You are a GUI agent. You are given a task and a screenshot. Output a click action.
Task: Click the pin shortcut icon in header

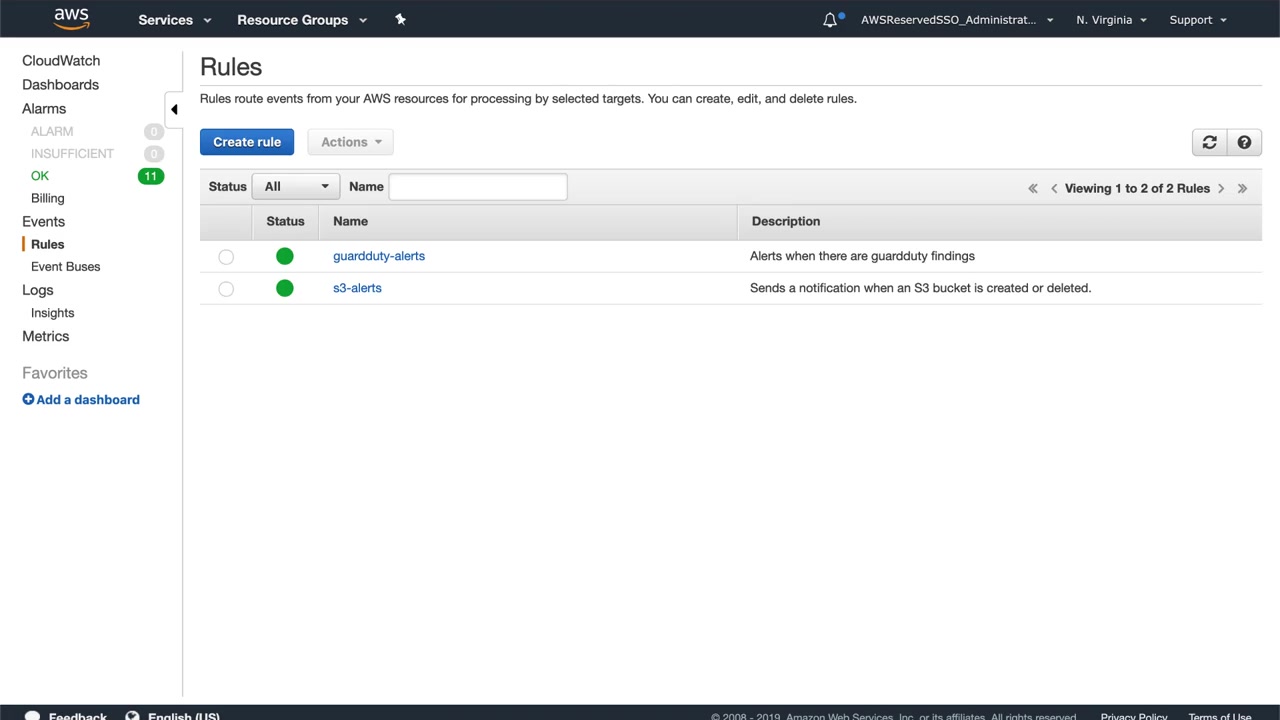(401, 19)
